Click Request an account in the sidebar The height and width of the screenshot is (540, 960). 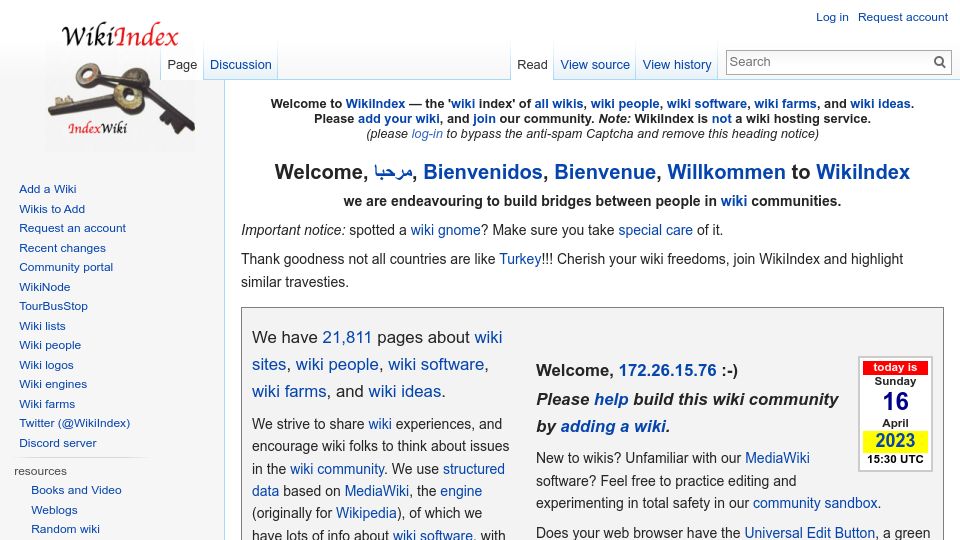click(x=72, y=228)
